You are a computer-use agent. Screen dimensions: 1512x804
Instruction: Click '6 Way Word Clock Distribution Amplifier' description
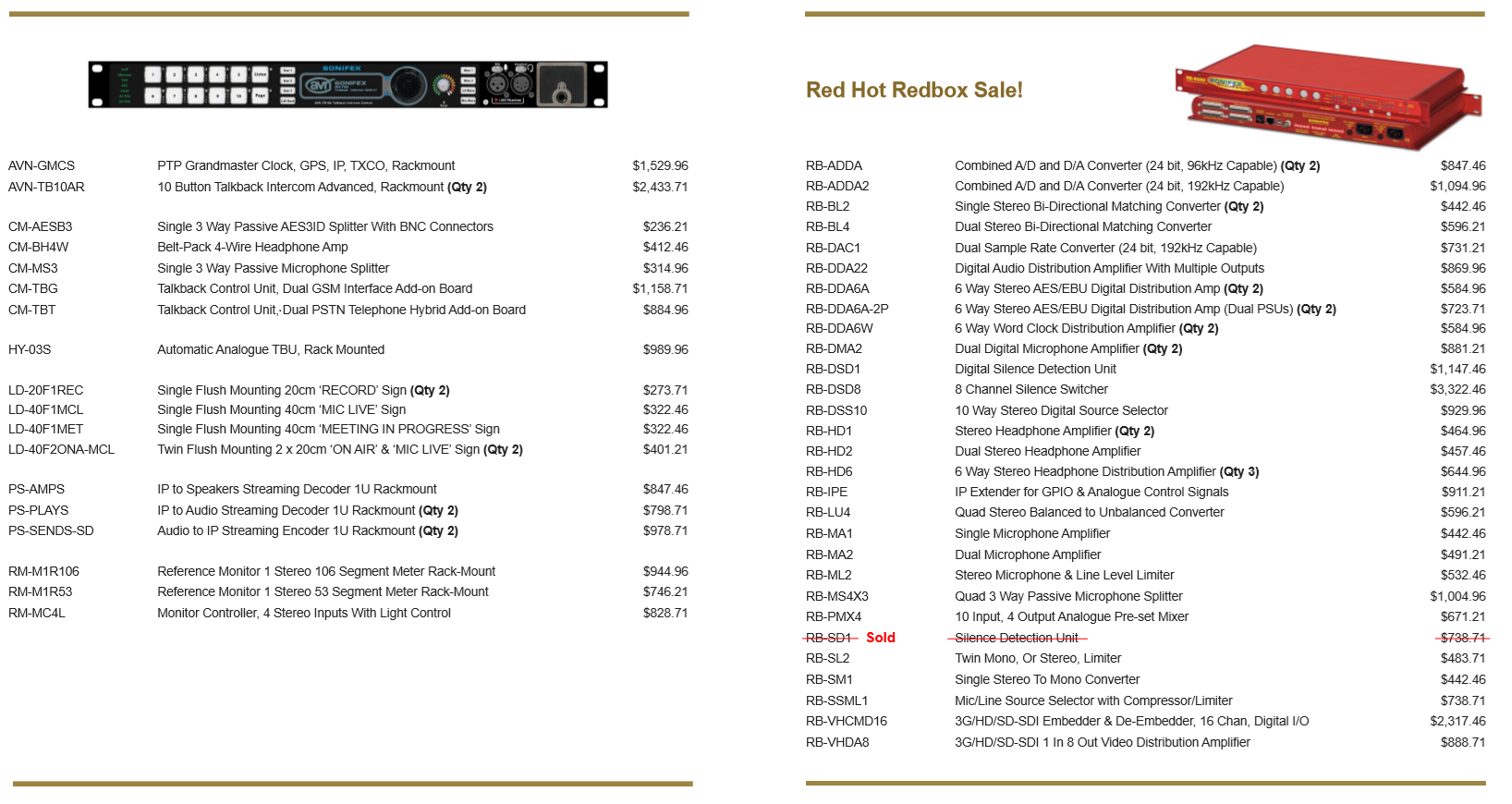point(1065,328)
